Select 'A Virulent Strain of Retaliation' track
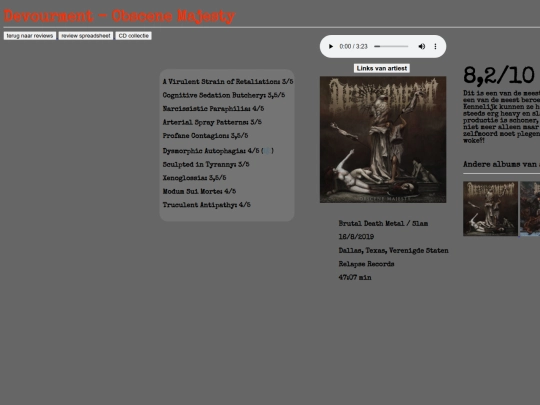This screenshot has width=540, height=405. click(x=228, y=82)
